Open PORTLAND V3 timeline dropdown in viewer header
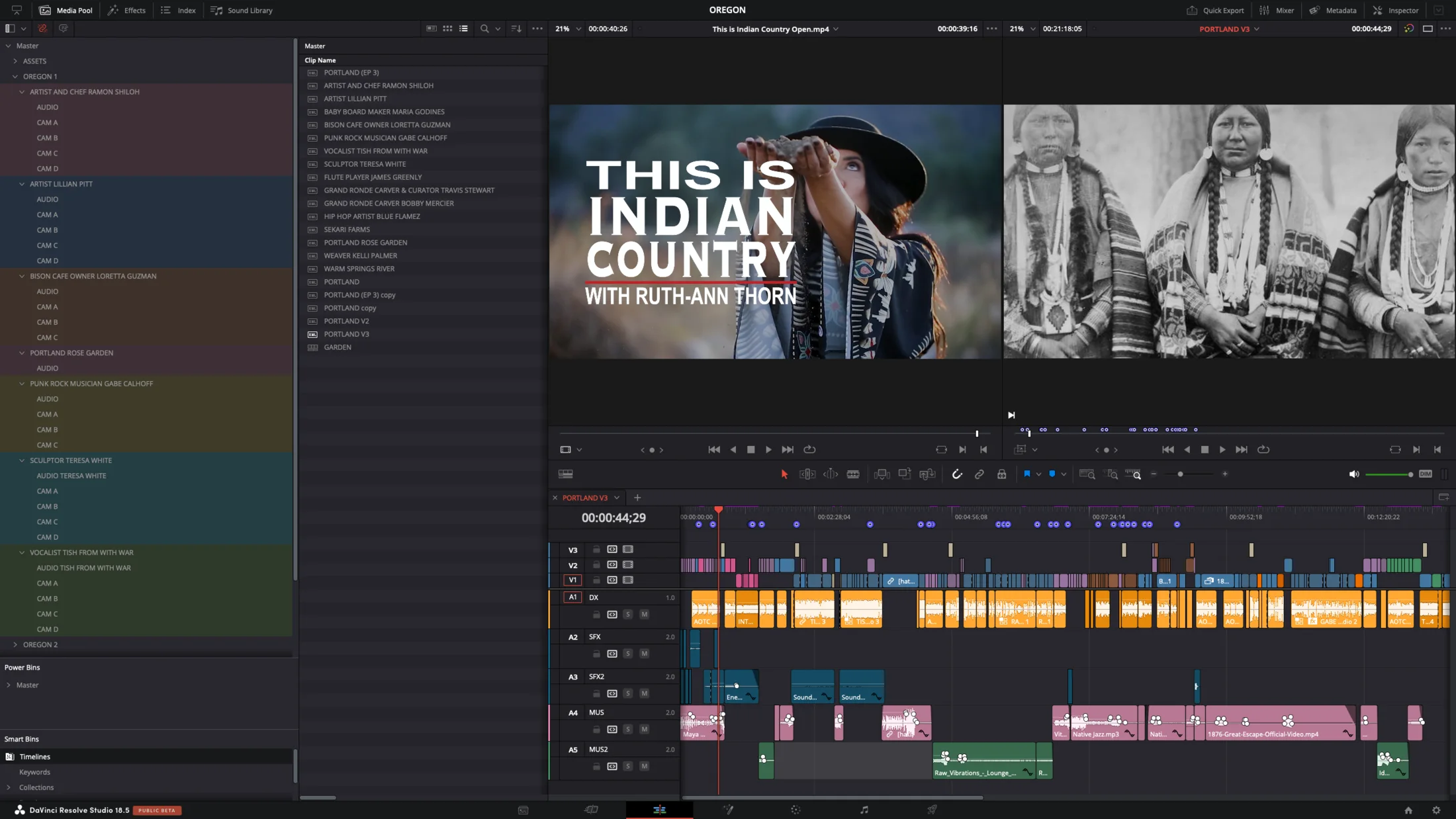Image resolution: width=1456 pixels, height=819 pixels. [1257, 29]
